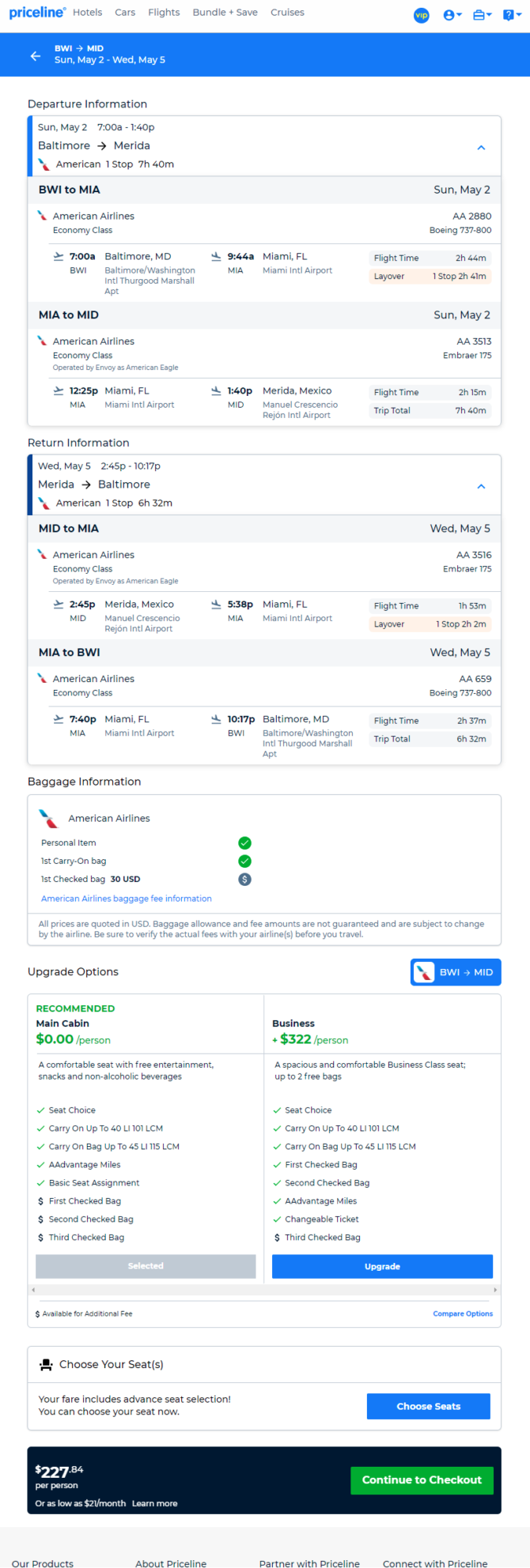Click the Choose Seats button
The width and height of the screenshot is (530, 1568).
point(428,1406)
